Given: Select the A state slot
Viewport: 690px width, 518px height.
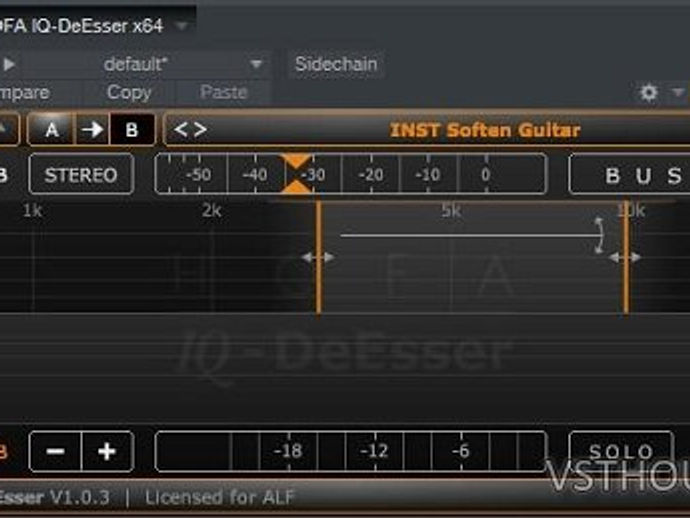Looking at the screenshot, I should [51, 129].
